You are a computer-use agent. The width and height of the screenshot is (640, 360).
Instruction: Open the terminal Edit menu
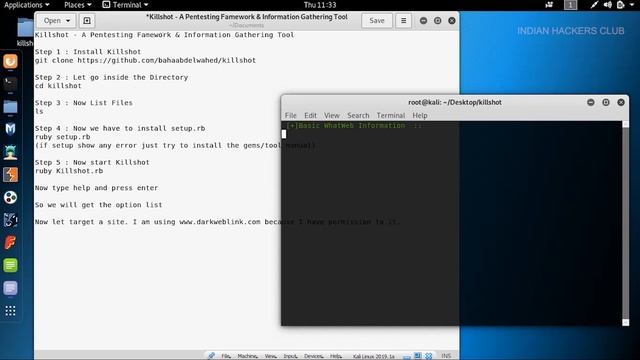click(310, 116)
